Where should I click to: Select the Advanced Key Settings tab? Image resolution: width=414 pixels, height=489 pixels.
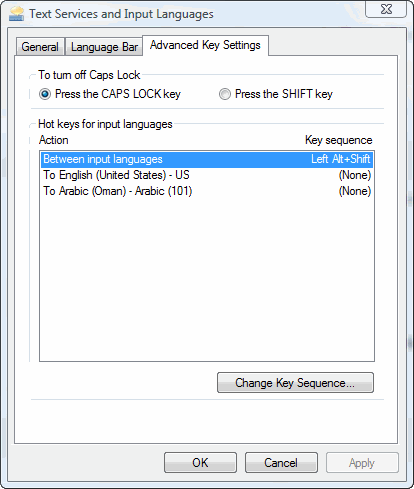pos(205,45)
